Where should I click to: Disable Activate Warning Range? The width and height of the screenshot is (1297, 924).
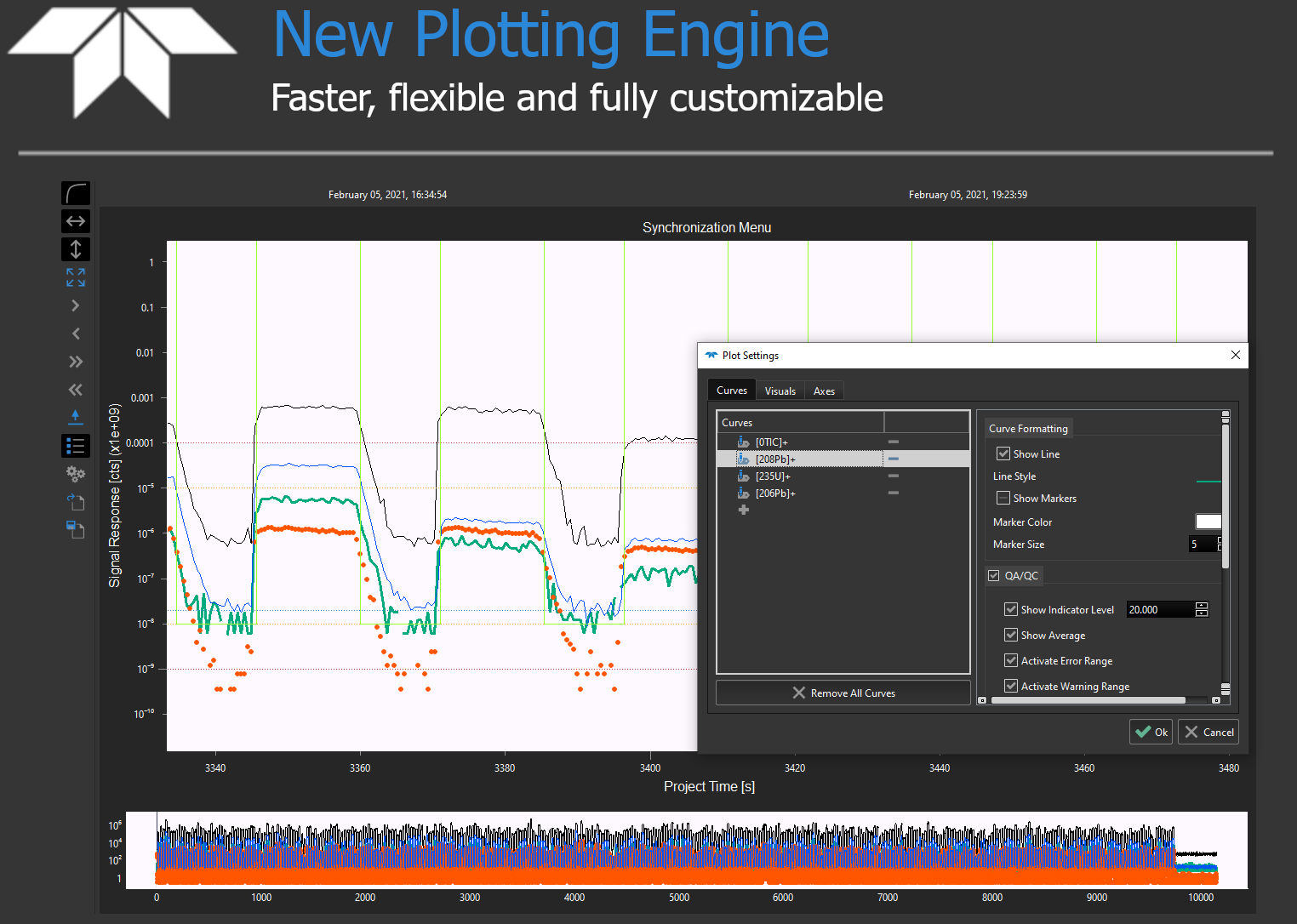coord(1011,686)
